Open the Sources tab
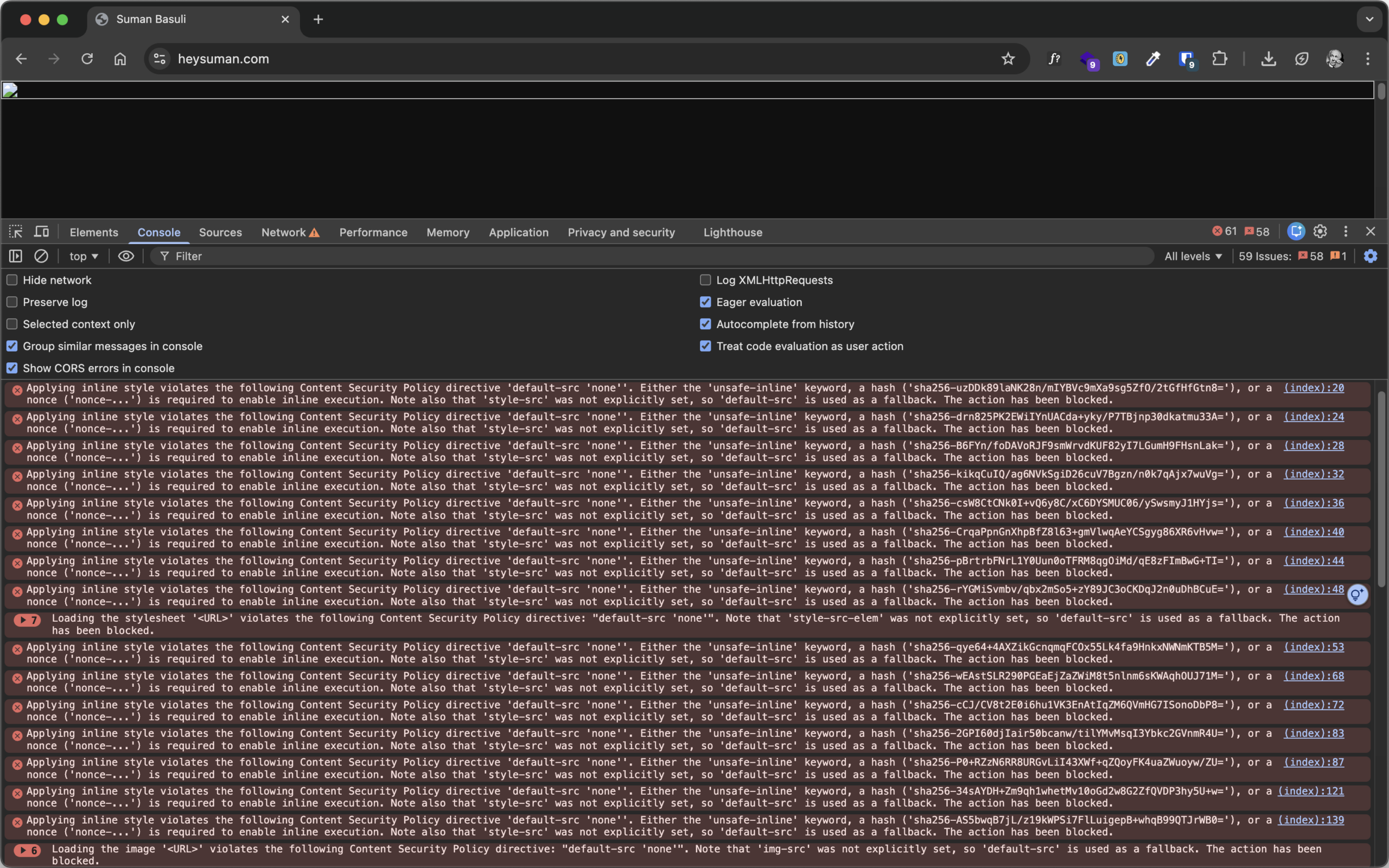Image resolution: width=1389 pixels, height=868 pixels. [220, 233]
